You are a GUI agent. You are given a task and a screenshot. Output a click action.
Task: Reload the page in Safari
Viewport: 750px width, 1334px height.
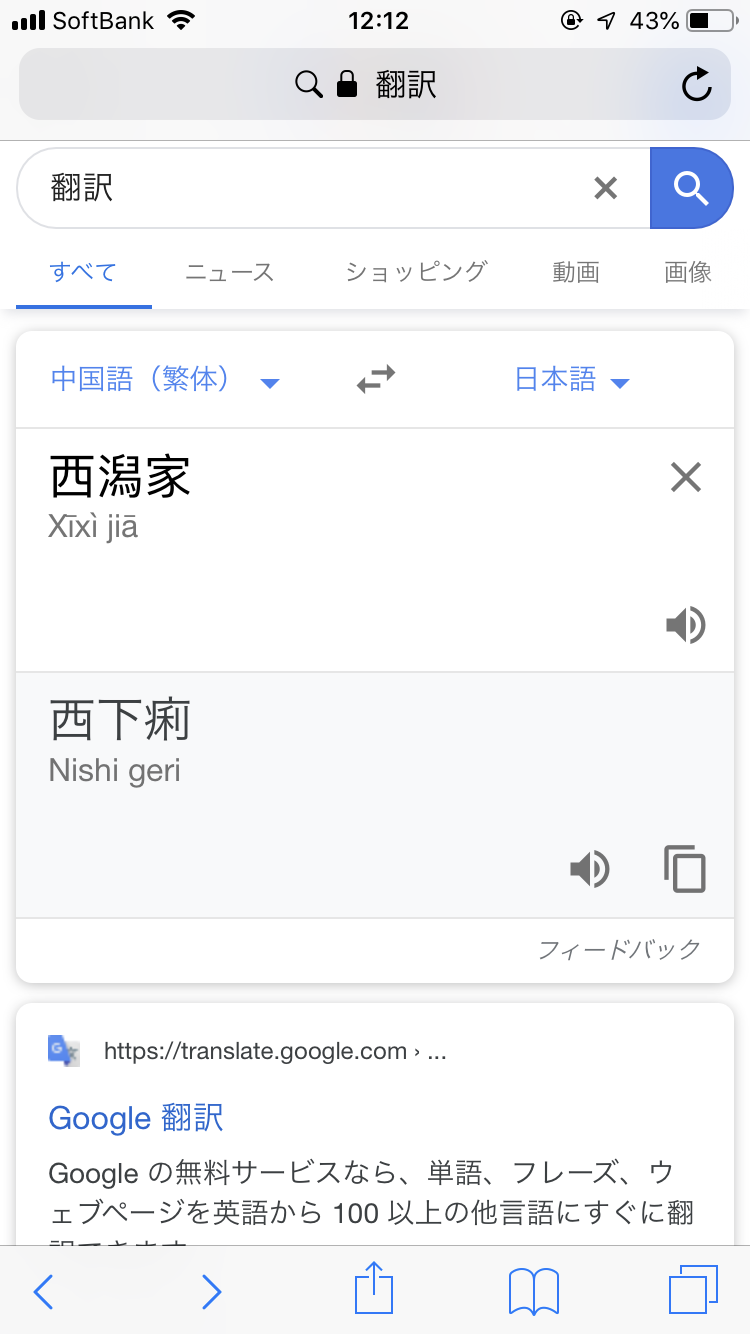coord(696,86)
